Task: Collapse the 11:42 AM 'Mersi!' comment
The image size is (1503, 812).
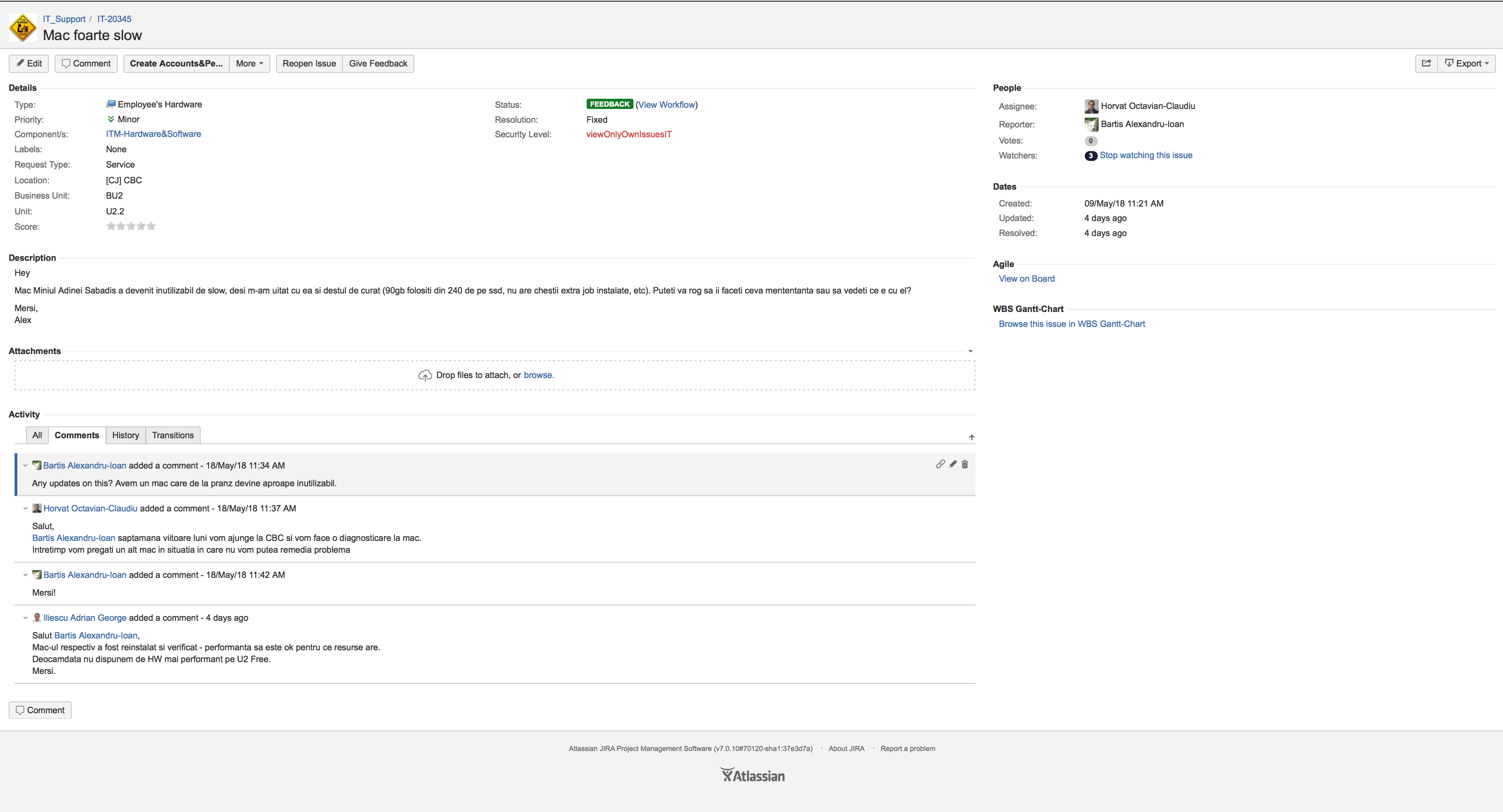Action: [x=25, y=575]
